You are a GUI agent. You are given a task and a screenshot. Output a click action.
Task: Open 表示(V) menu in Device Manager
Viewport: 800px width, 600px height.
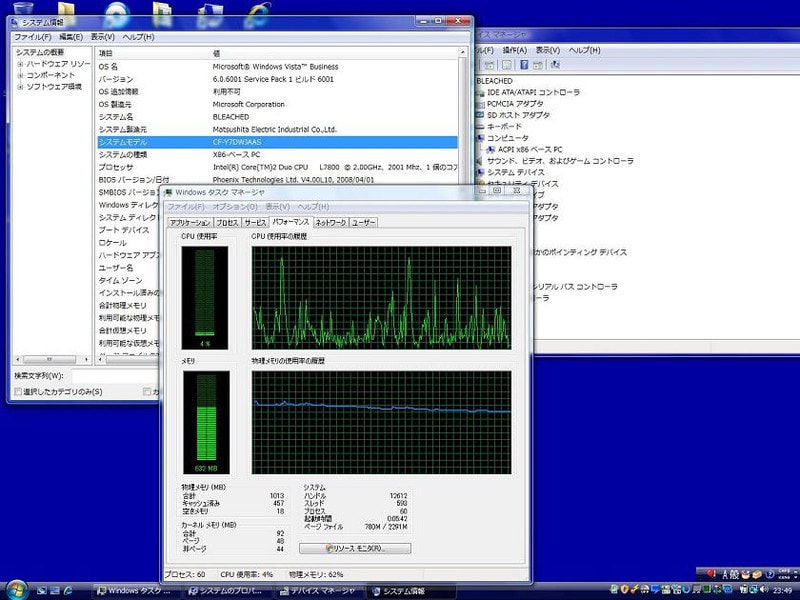tap(547, 50)
